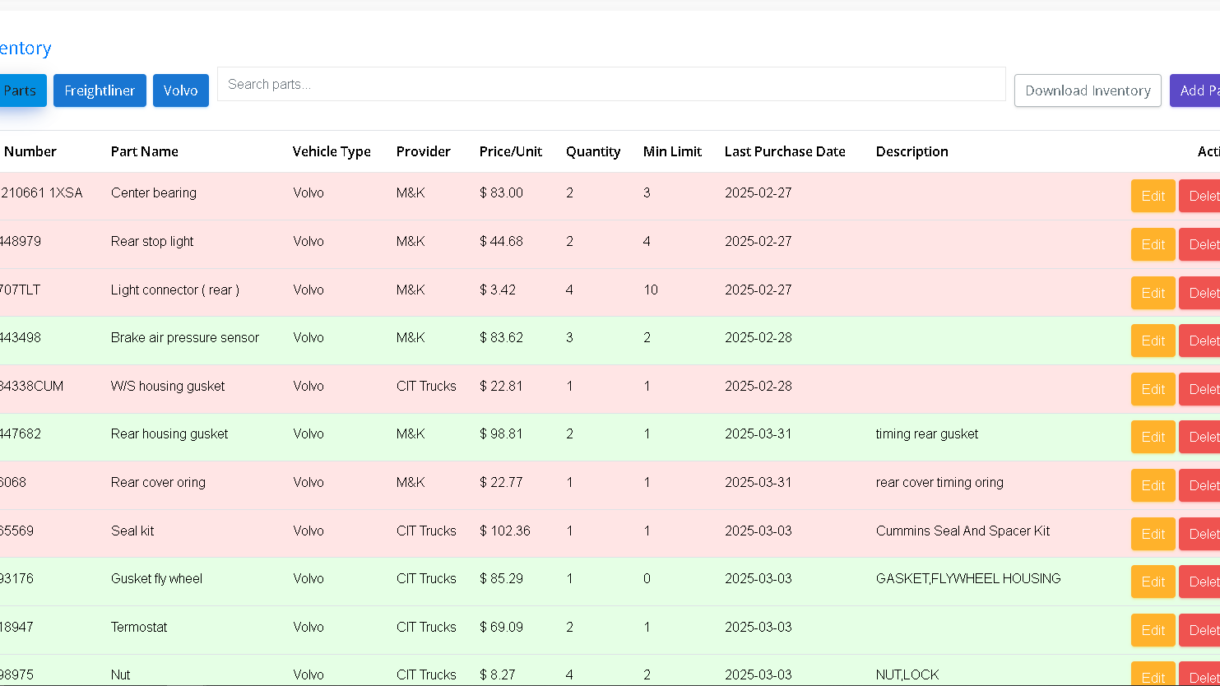The height and width of the screenshot is (686, 1220).
Task: Select the 'W/S housing gusket' part name
Action: 168,386
